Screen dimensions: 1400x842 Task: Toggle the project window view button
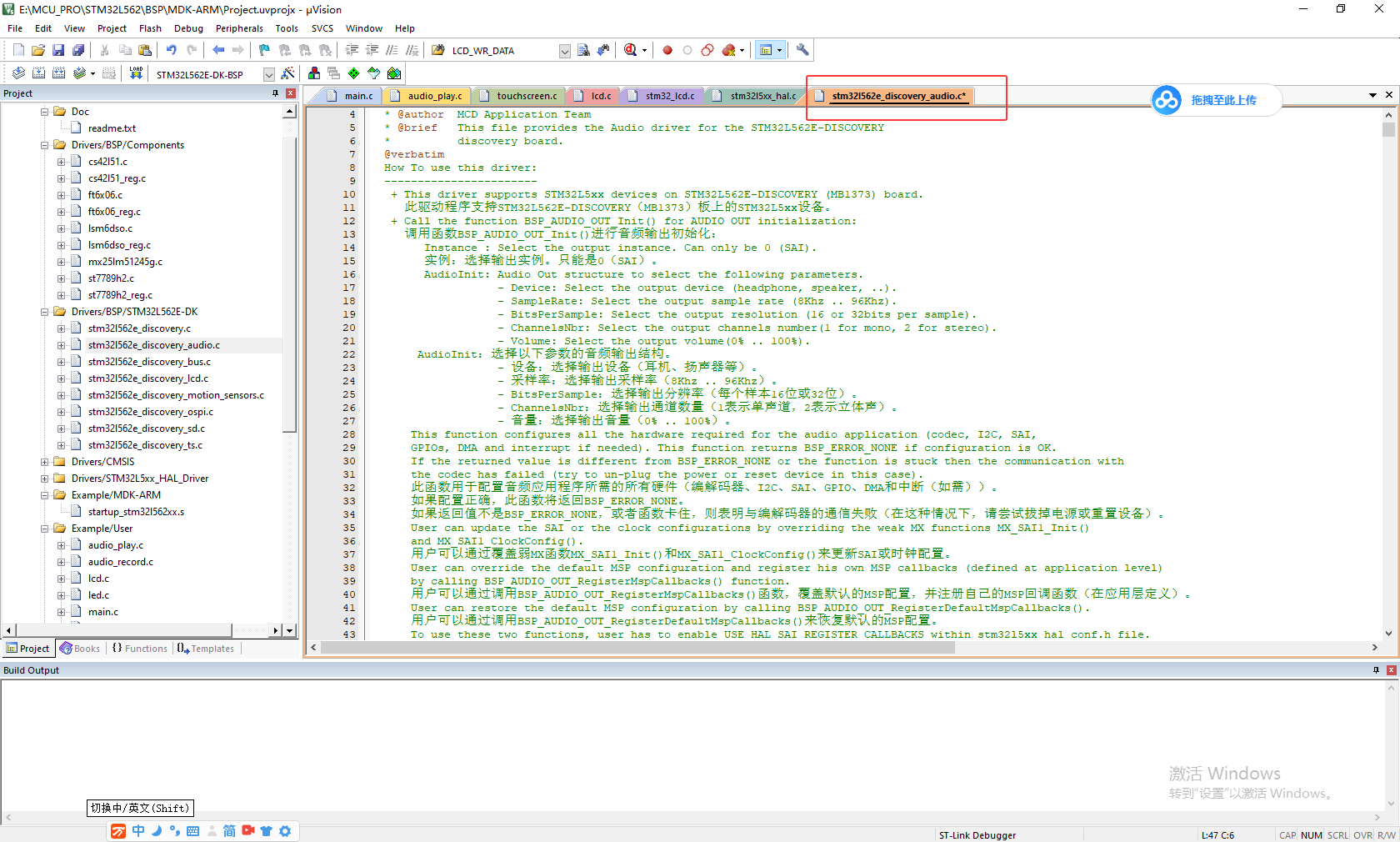pos(766,50)
